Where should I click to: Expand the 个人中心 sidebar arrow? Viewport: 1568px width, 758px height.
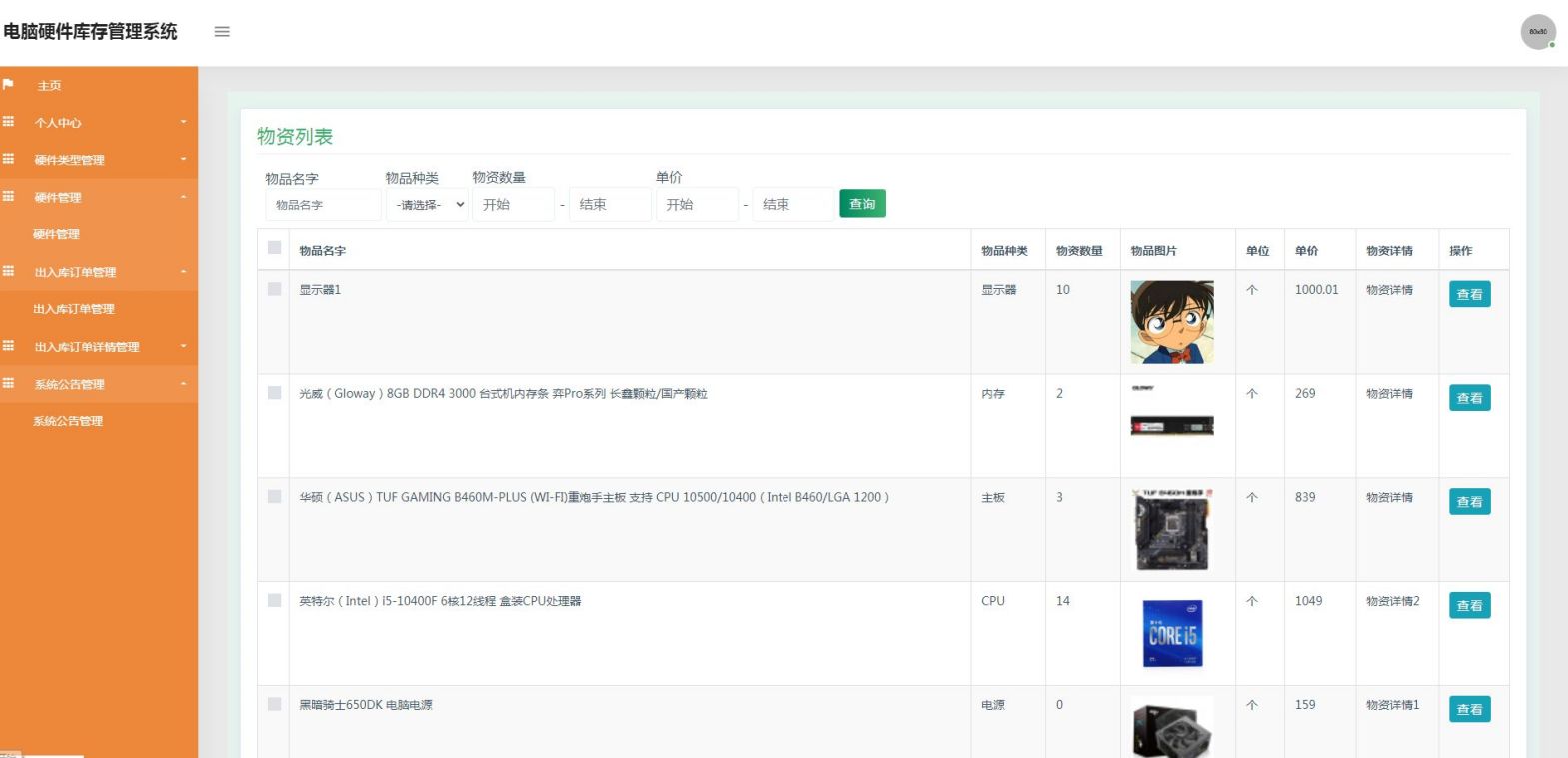(x=184, y=122)
